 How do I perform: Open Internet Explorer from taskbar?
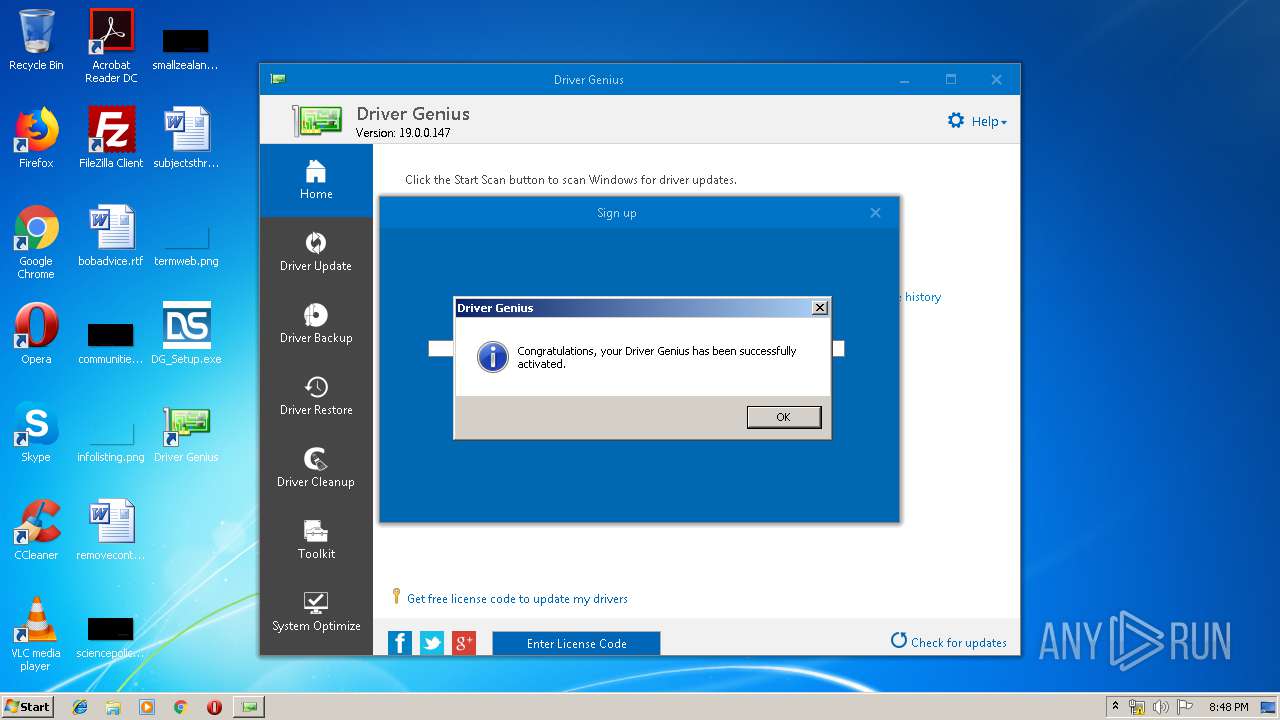[80, 707]
